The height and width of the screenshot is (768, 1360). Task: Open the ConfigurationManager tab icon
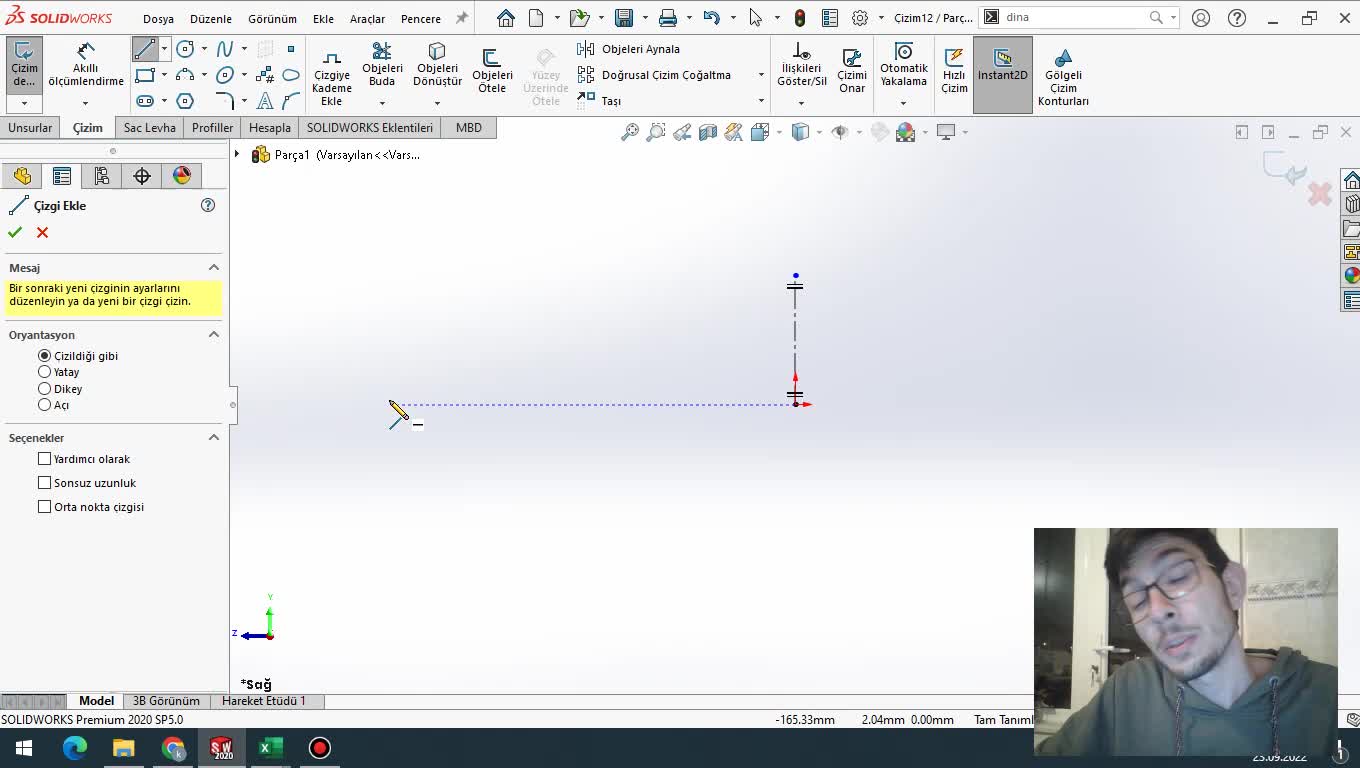coord(102,176)
